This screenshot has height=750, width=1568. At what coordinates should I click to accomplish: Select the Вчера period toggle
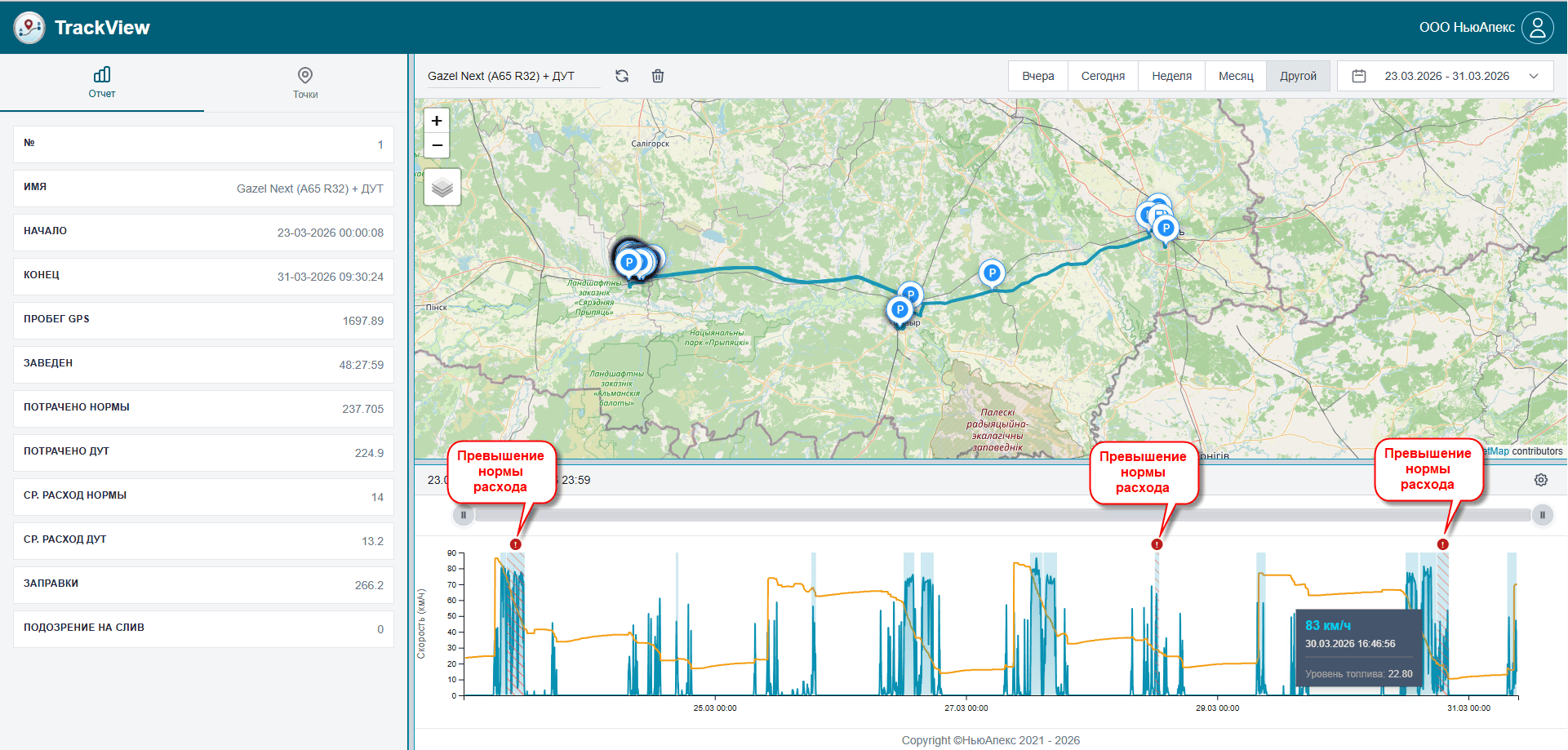point(1037,76)
